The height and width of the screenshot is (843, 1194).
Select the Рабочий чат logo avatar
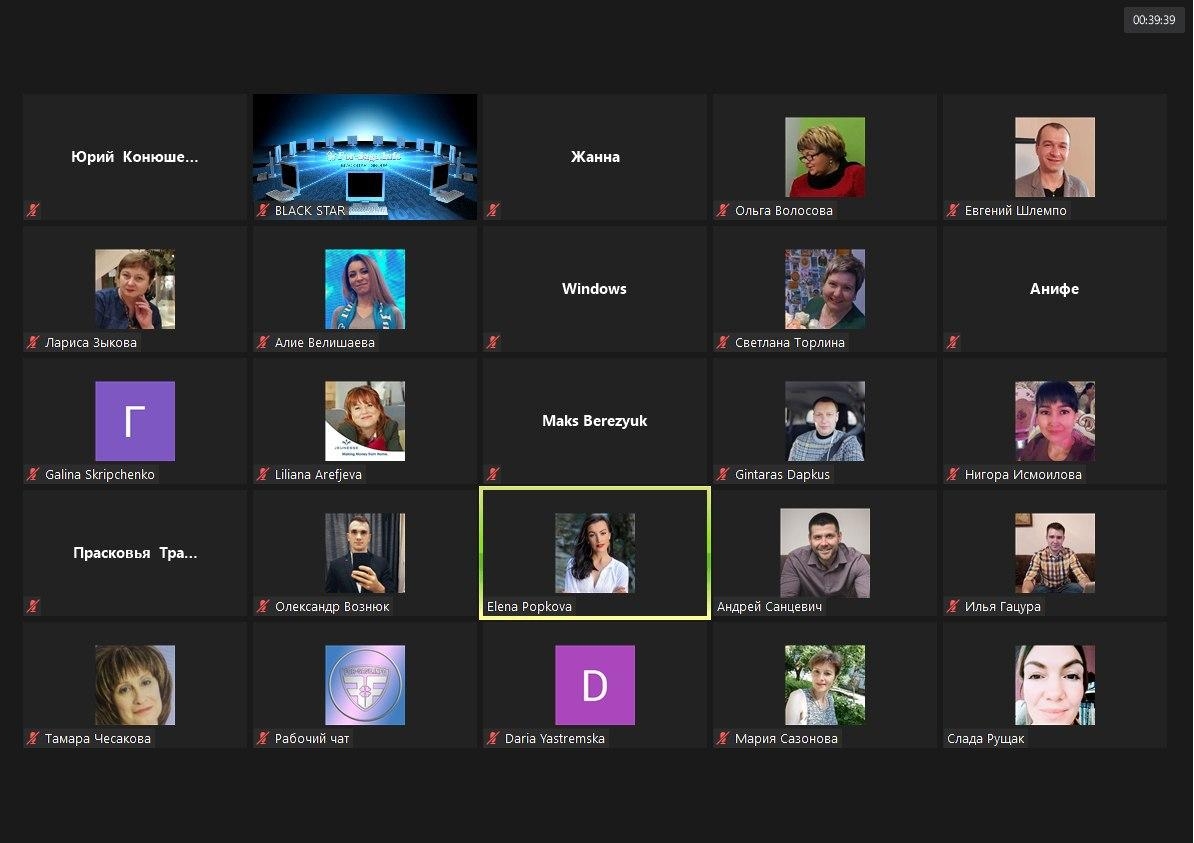pyautogui.click(x=365, y=685)
